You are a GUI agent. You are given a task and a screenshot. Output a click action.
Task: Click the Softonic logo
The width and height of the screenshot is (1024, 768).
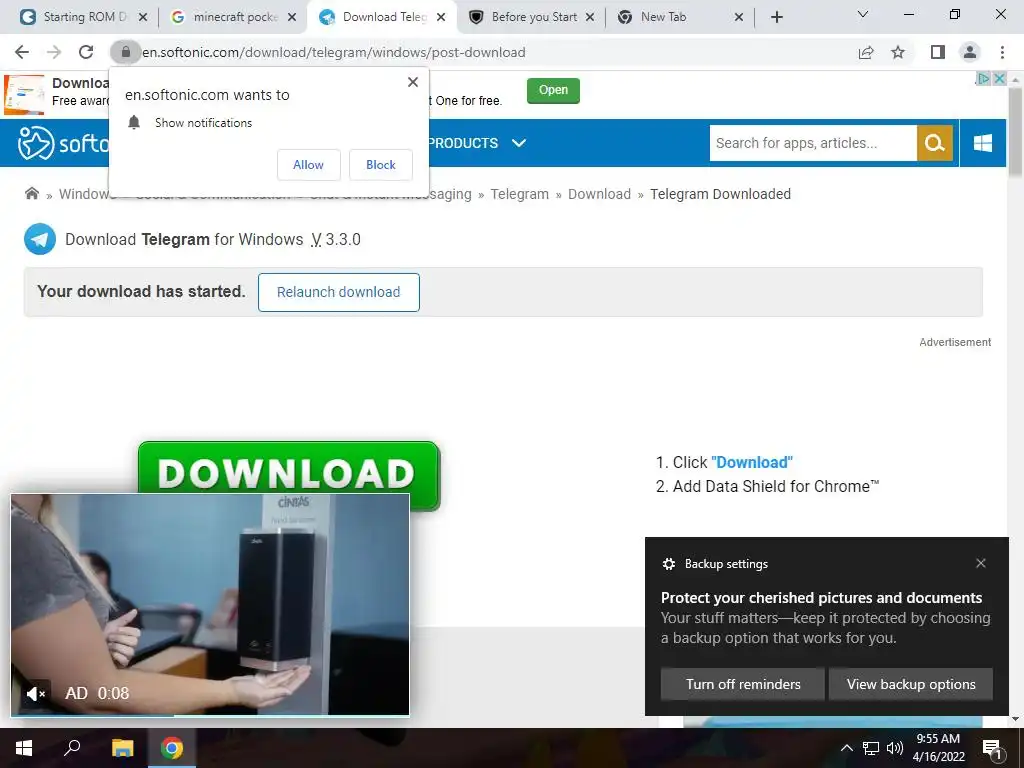coord(63,142)
